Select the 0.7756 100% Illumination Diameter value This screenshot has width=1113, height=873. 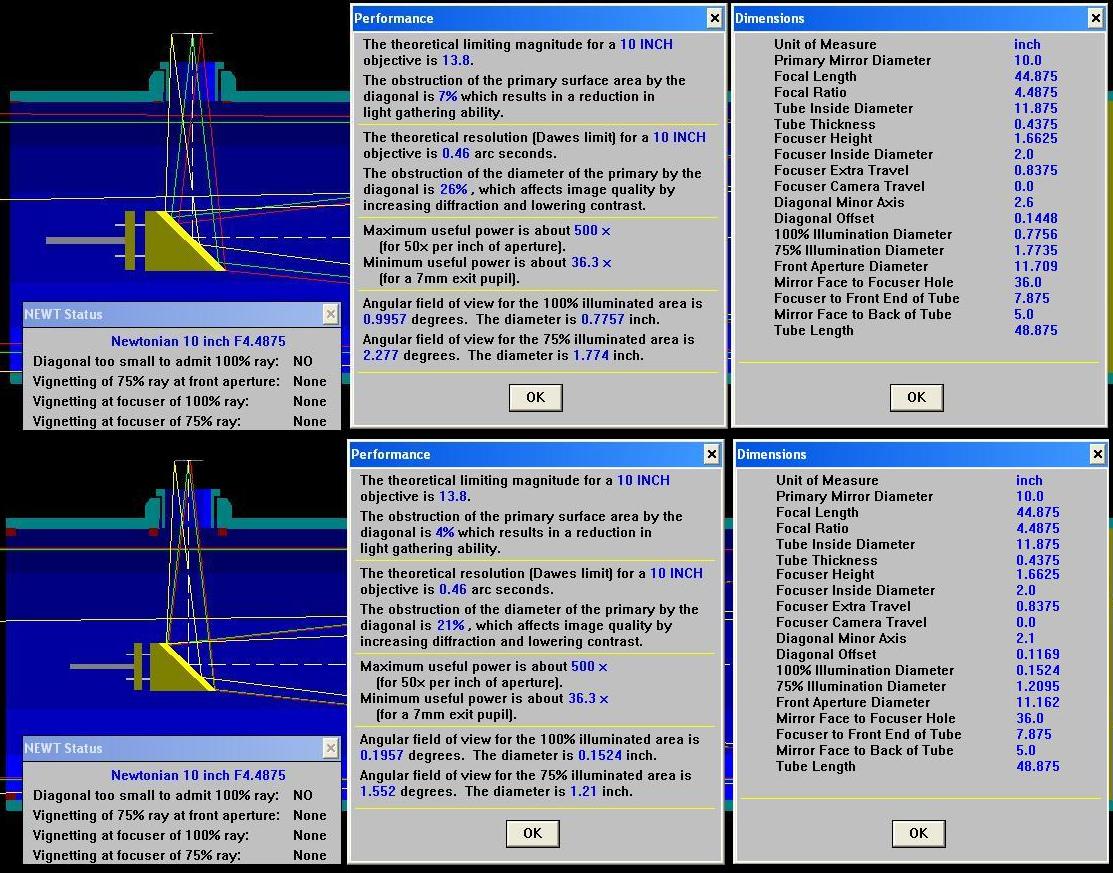tap(1036, 234)
